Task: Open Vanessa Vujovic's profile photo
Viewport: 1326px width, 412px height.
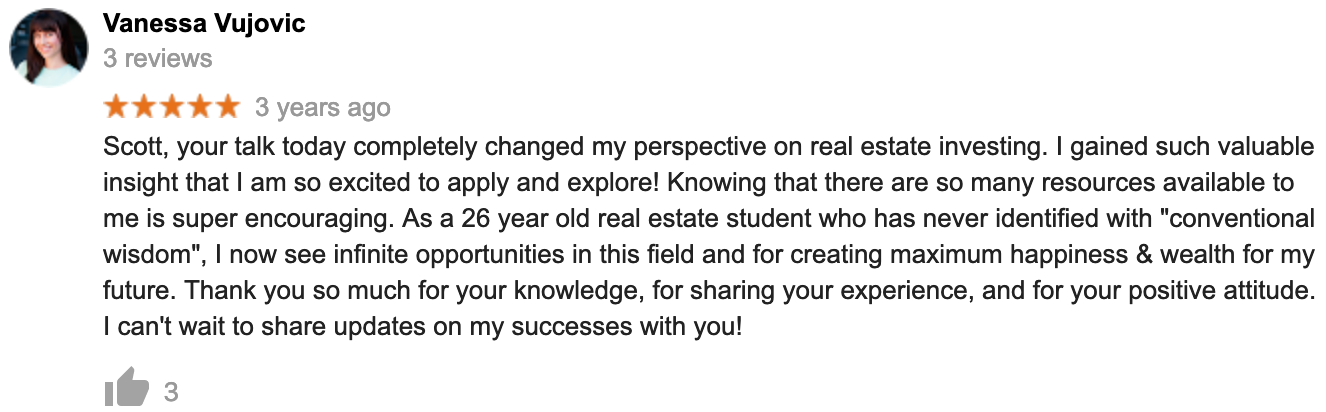Action: (x=49, y=46)
